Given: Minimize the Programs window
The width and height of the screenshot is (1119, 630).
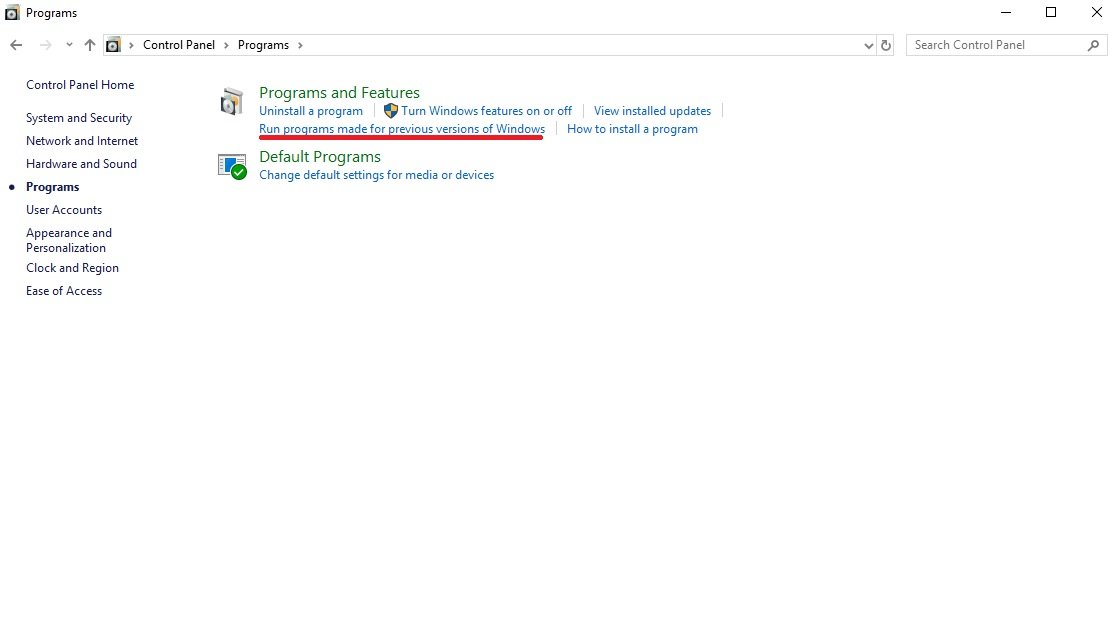Looking at the screenshot, I should (x=1006, y=12).
